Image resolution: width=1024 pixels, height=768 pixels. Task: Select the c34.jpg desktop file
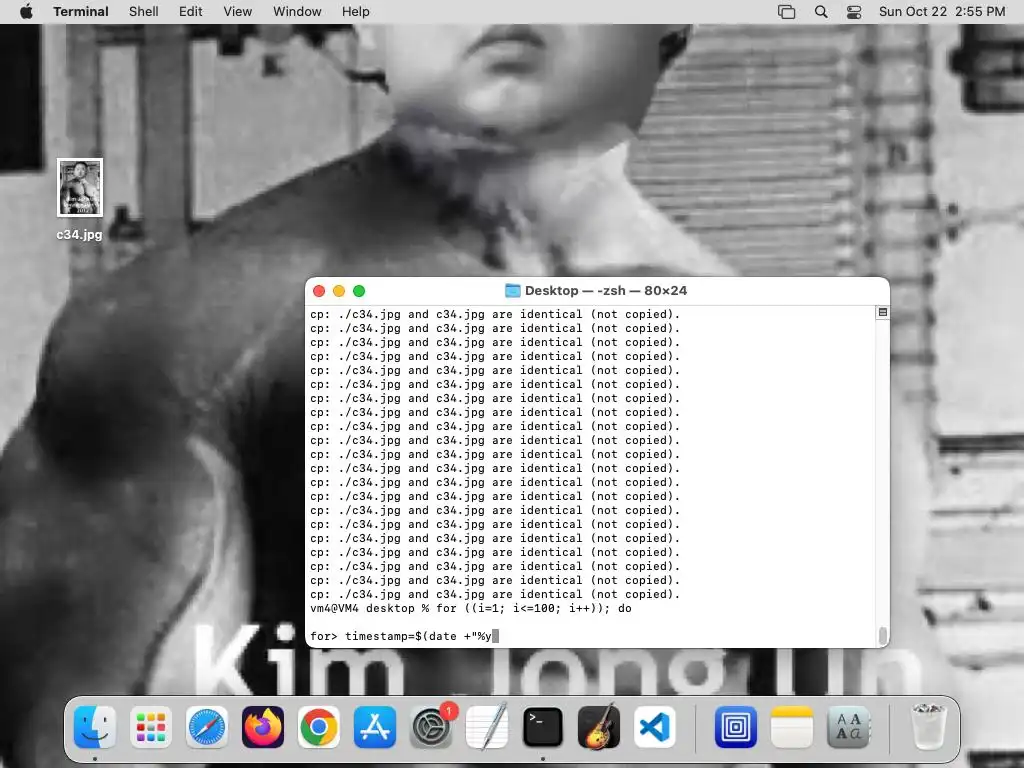80,187
